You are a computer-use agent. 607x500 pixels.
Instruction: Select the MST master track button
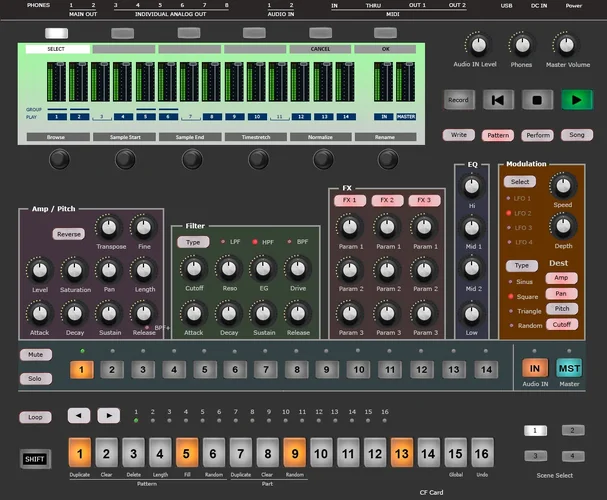point(569,368)
